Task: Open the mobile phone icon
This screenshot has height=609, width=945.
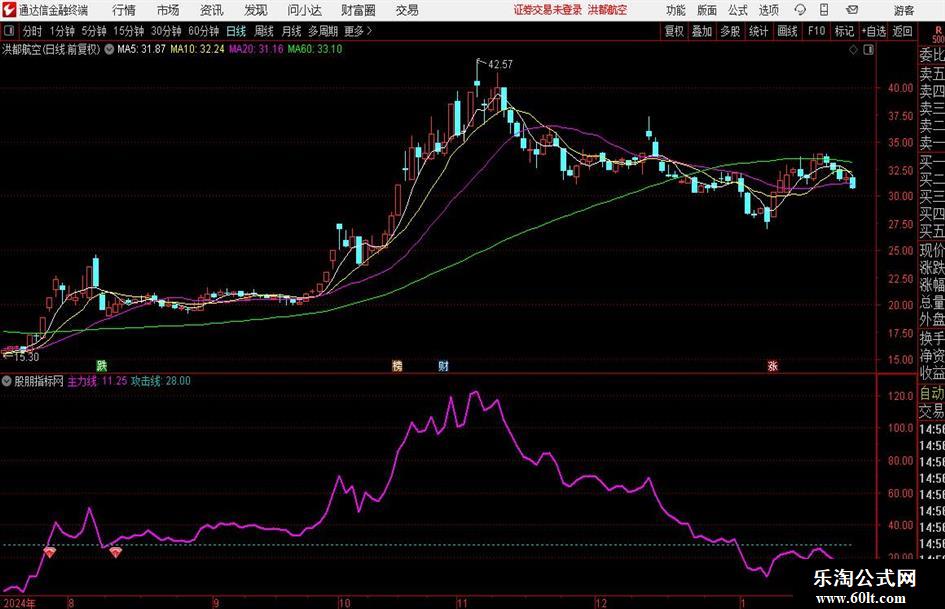Action: 824,10
